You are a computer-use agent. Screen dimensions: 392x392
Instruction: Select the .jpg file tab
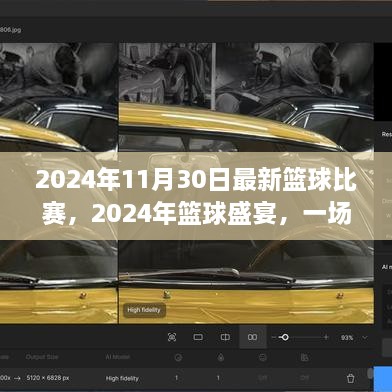click(11, 30)
